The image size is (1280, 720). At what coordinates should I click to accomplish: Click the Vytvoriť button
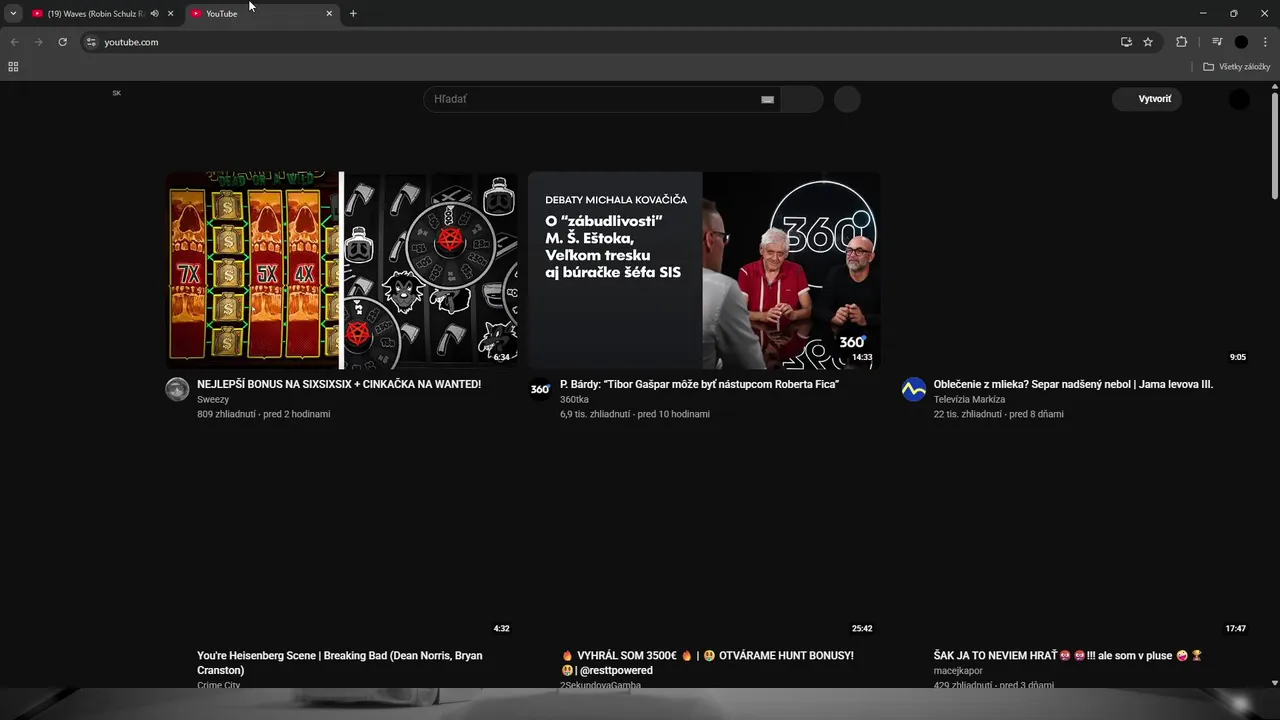click(1147, 99)
